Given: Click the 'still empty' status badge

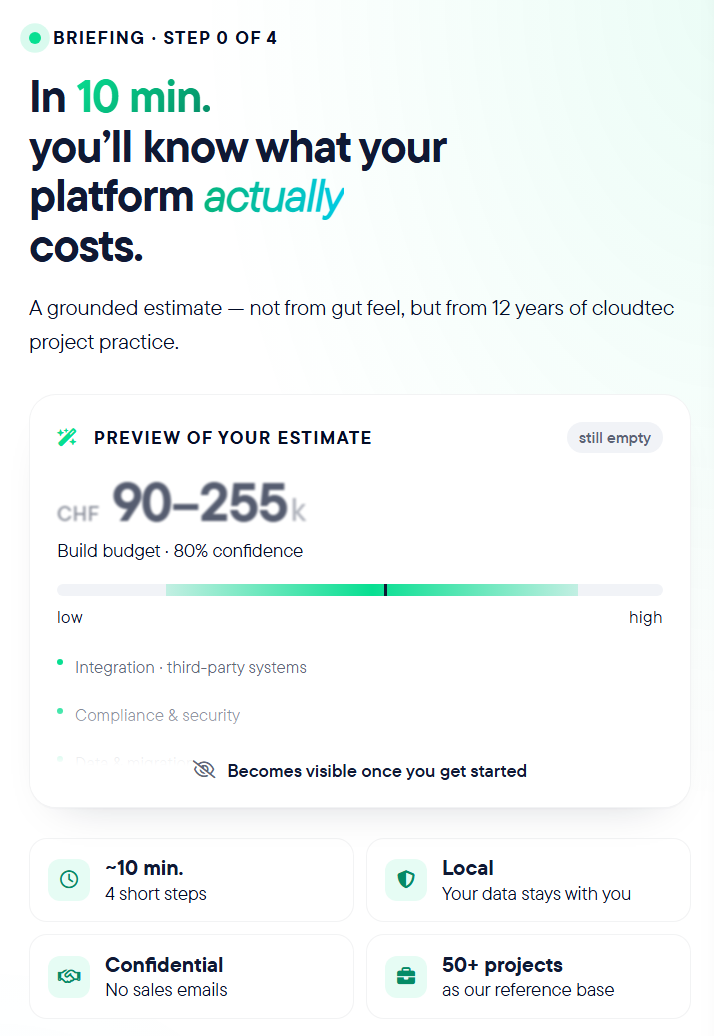Looking at the screenshot, I should pos(615,438).
